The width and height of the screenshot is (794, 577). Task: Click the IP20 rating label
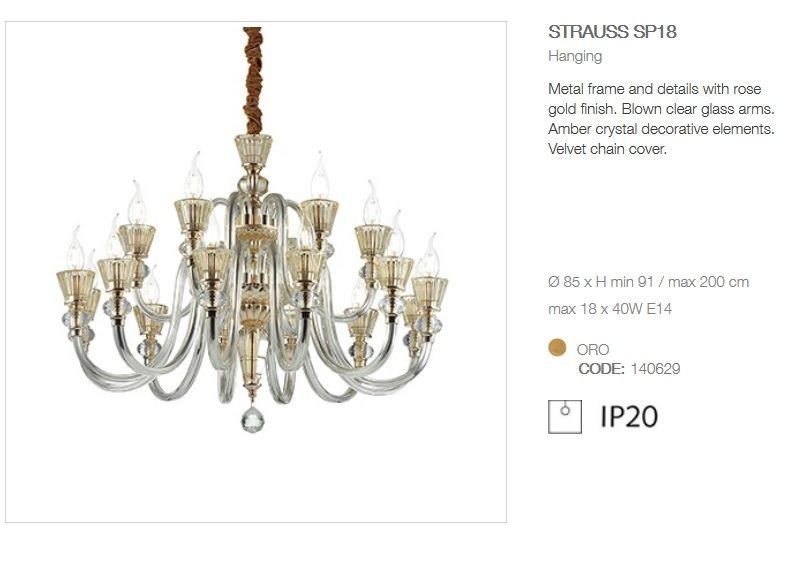point(629,416)
